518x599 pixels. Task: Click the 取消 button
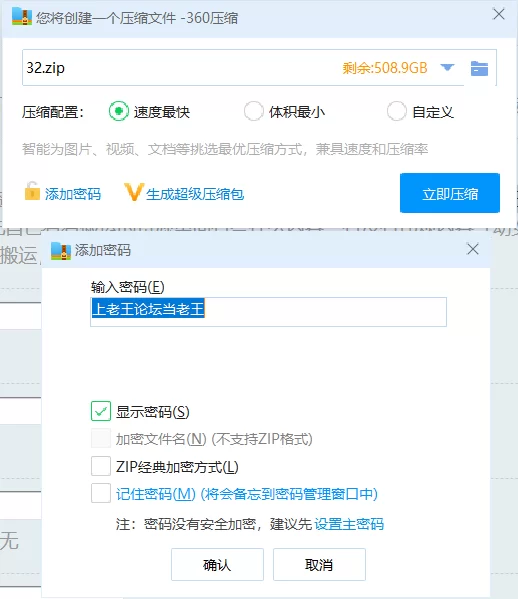(319, 565)
